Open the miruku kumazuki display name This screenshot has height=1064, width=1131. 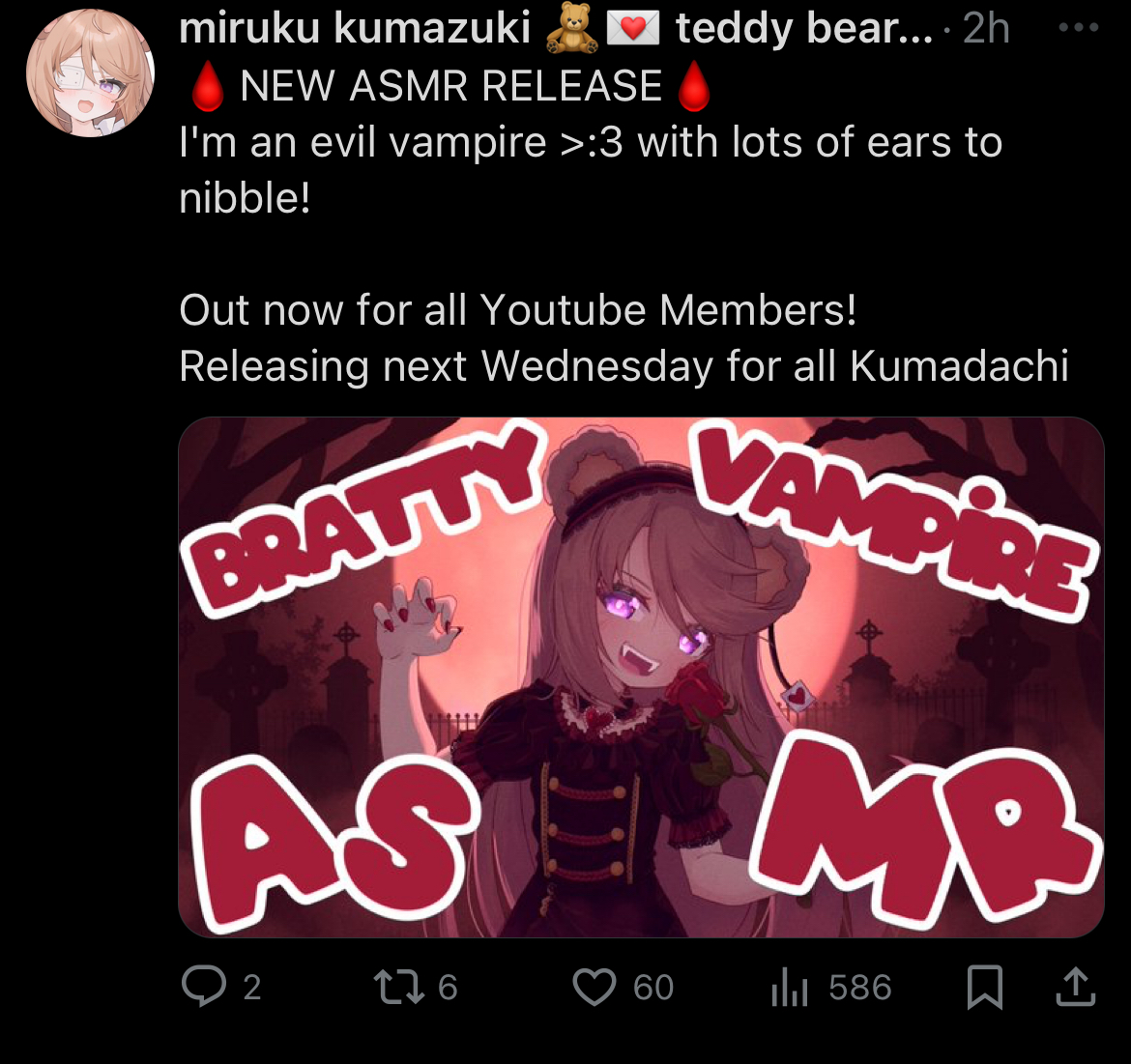(x=354, y=29)
